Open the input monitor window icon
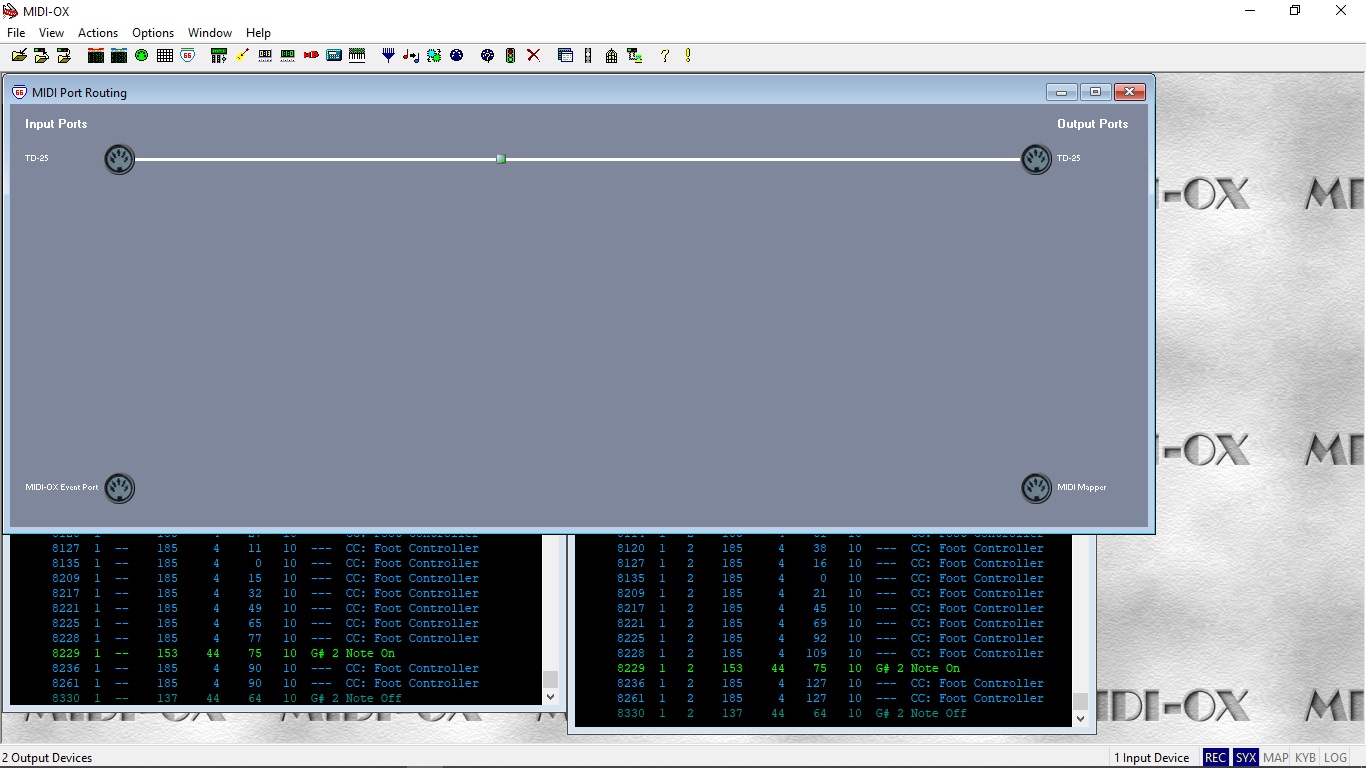This screenshot has height=768, width=1366. tap(96, 56)
